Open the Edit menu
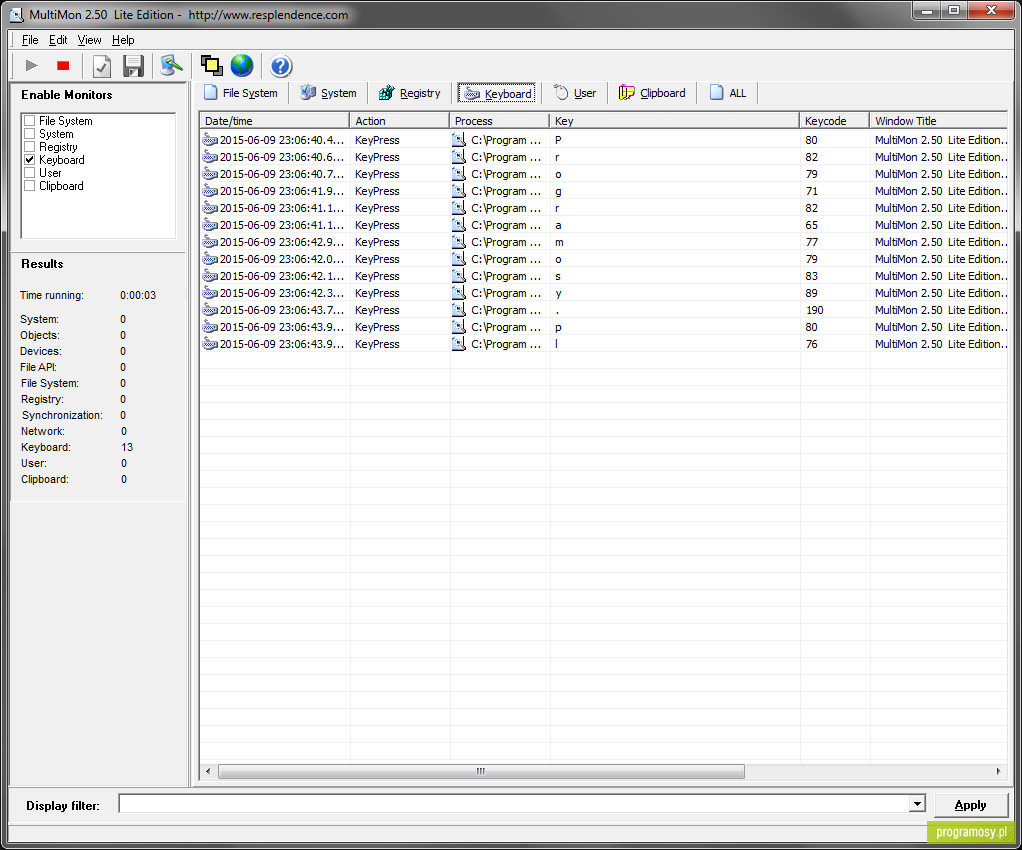The height and width of the screenshot is (850, 1022). click(x=58, y=40)
